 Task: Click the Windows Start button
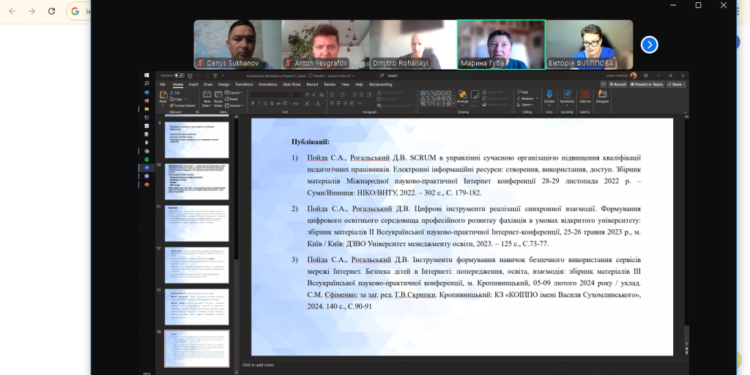(146, 75)
